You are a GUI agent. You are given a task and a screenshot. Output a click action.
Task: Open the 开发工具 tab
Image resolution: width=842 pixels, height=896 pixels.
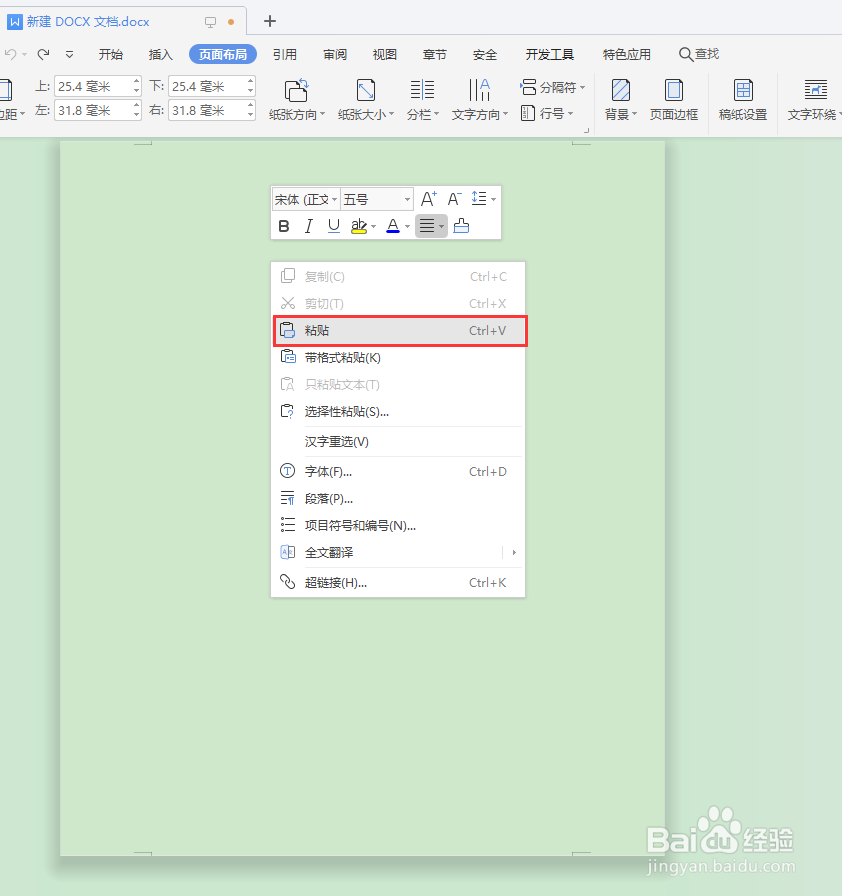pyautogui.click(x=550, y=54)
